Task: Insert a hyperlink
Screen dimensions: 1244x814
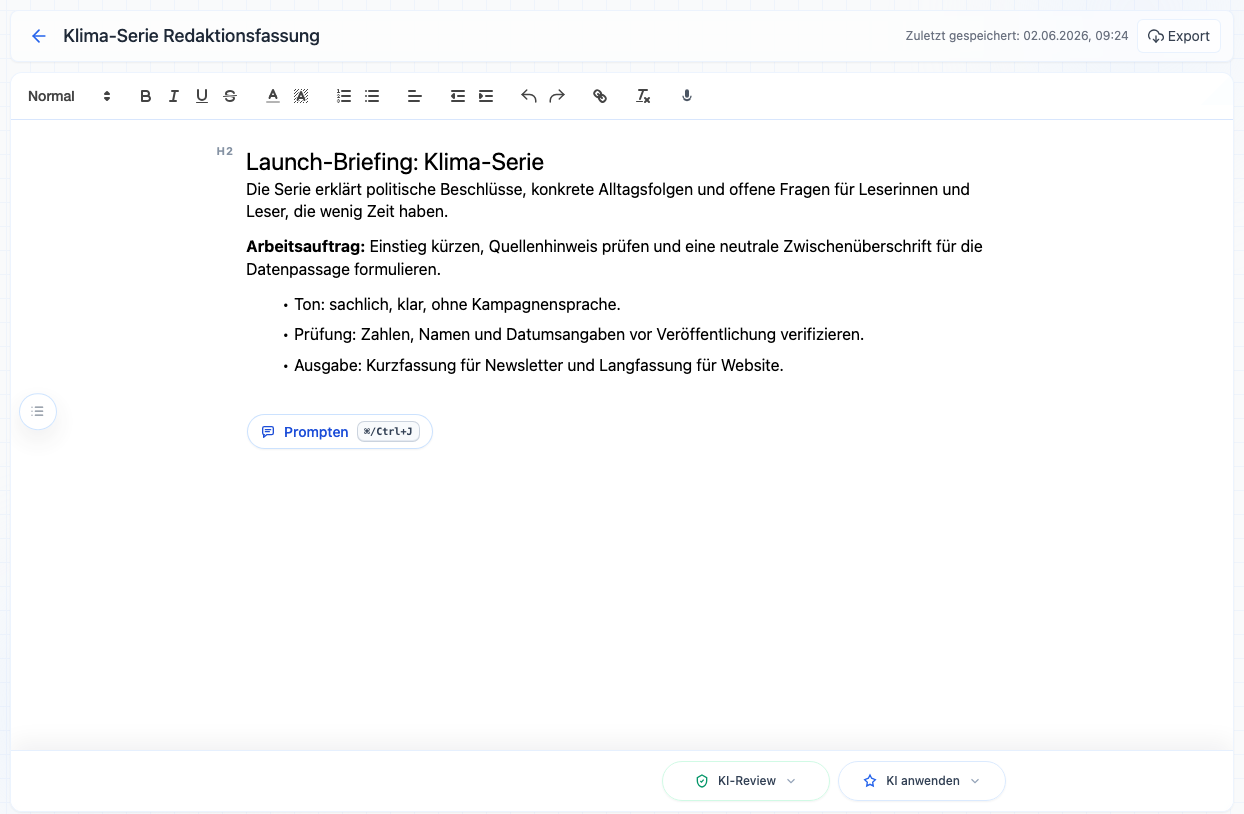Action: [x=600, y=96]
